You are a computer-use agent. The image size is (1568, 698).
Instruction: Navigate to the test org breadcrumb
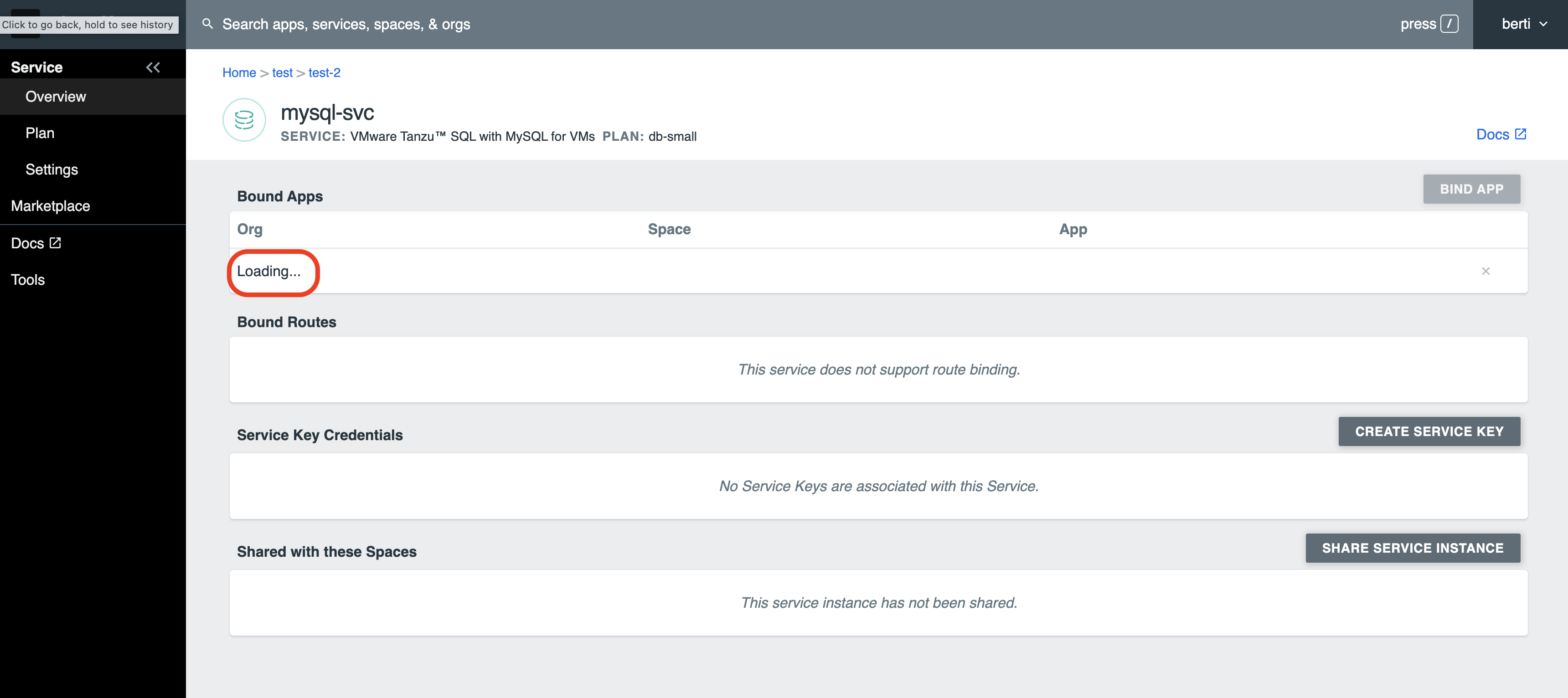282,72
